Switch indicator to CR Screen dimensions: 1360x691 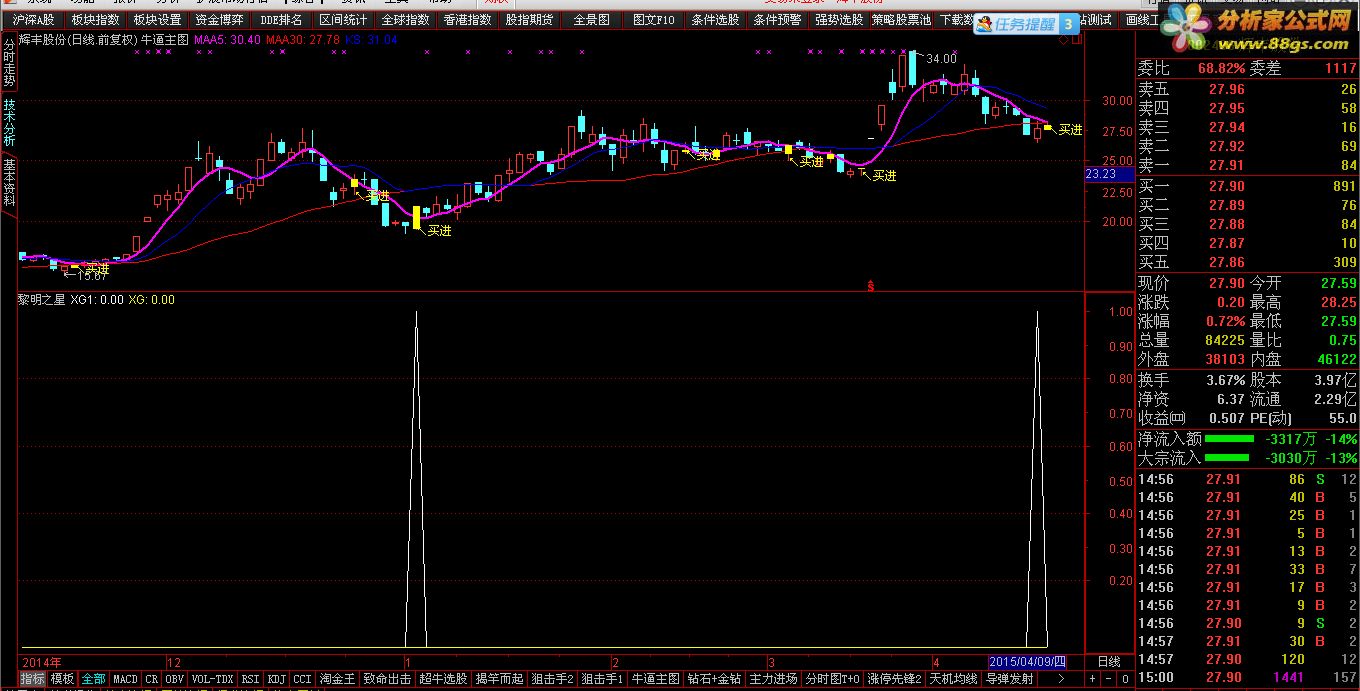point(151,679)
